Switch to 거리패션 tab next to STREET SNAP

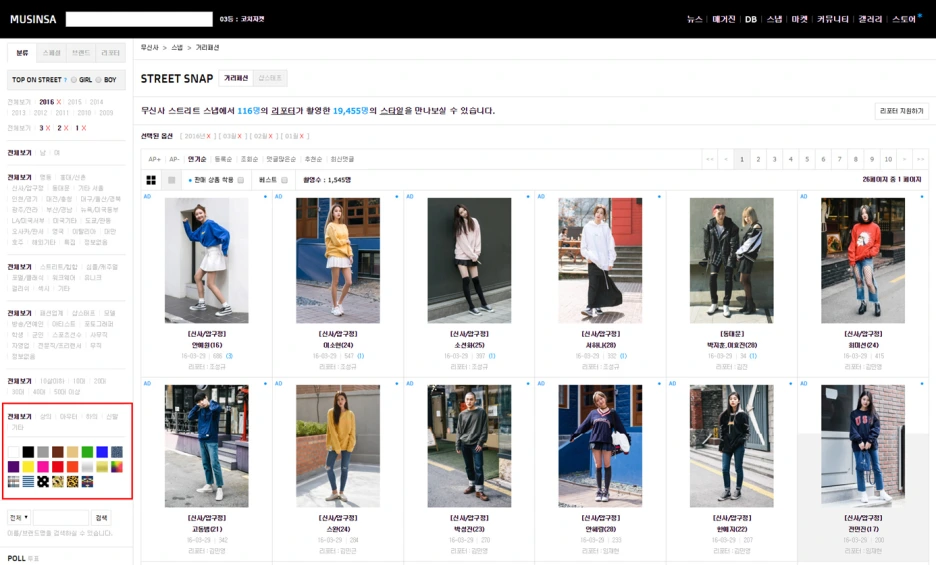point(236,78)
